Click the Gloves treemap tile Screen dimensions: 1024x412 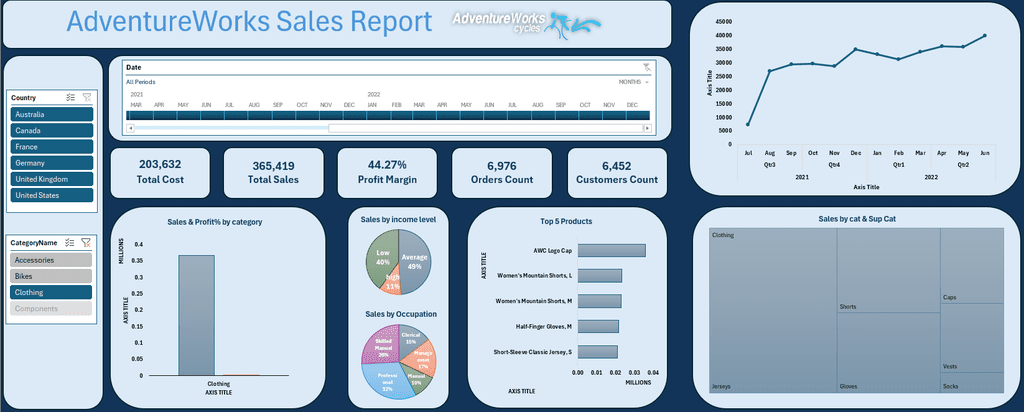(x=889, y=353)
